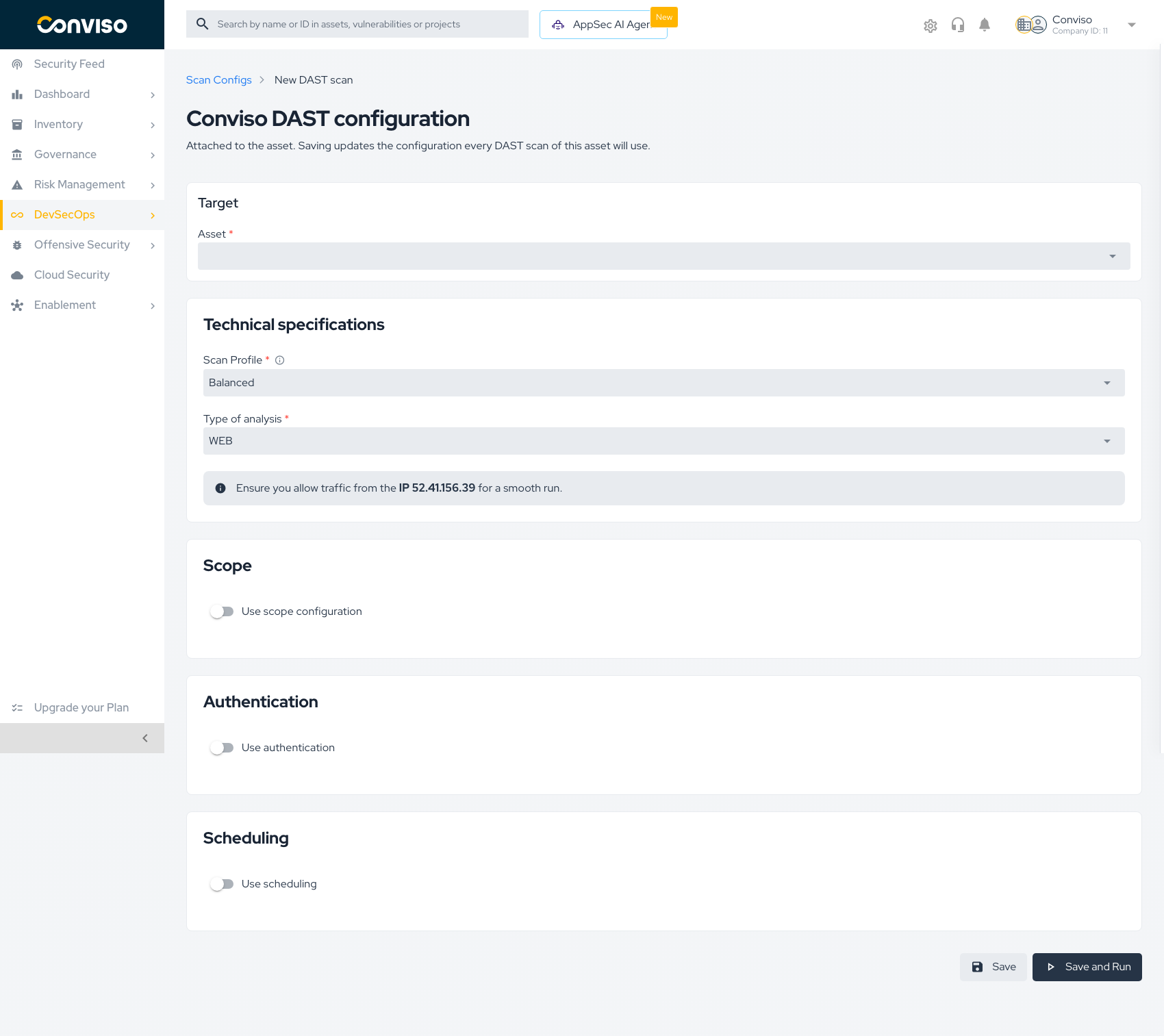Click the Upgrade your Plan checklist icon
This screenshot has width=1164, height=1036.
[x=17, y=708]
